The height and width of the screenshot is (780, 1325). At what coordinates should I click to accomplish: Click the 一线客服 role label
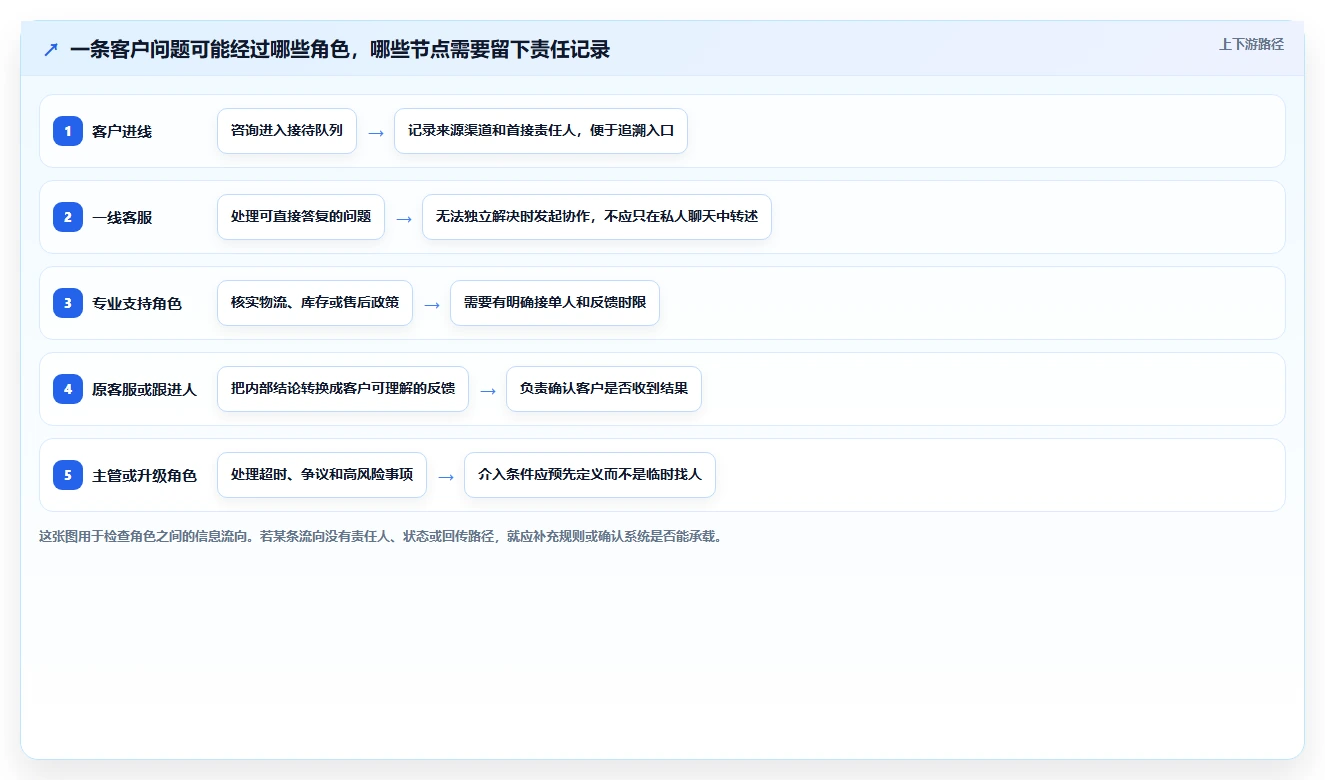tap(122, 217)
